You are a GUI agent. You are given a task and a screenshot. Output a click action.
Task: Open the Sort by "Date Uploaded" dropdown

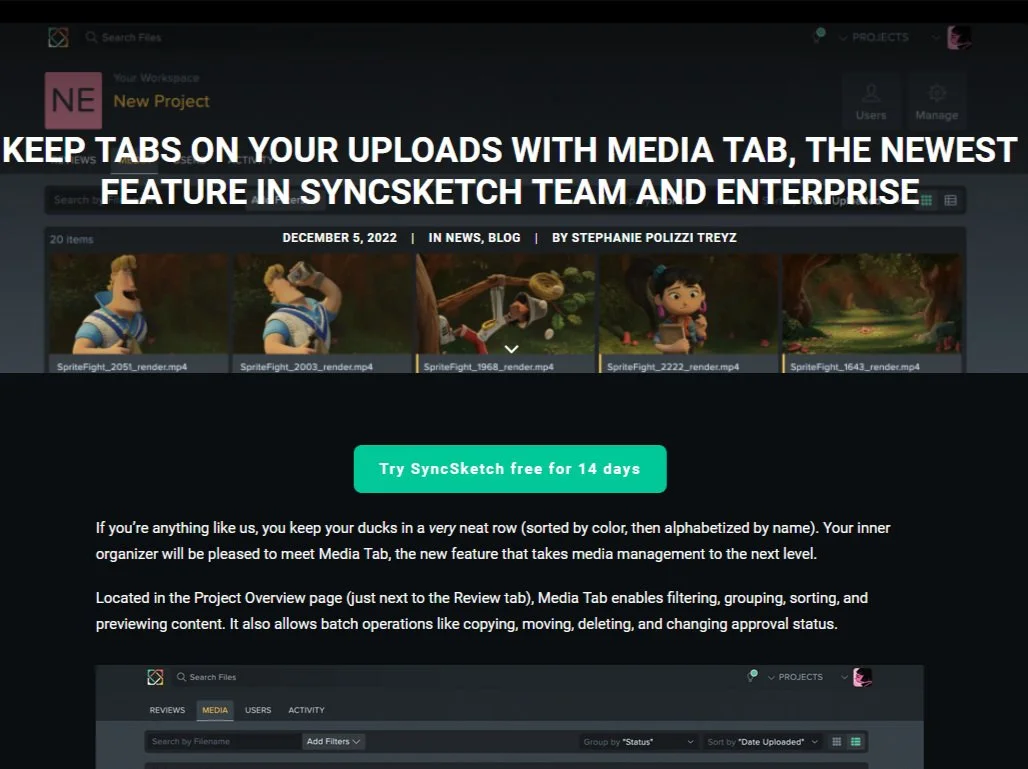[x=762, y=742]
